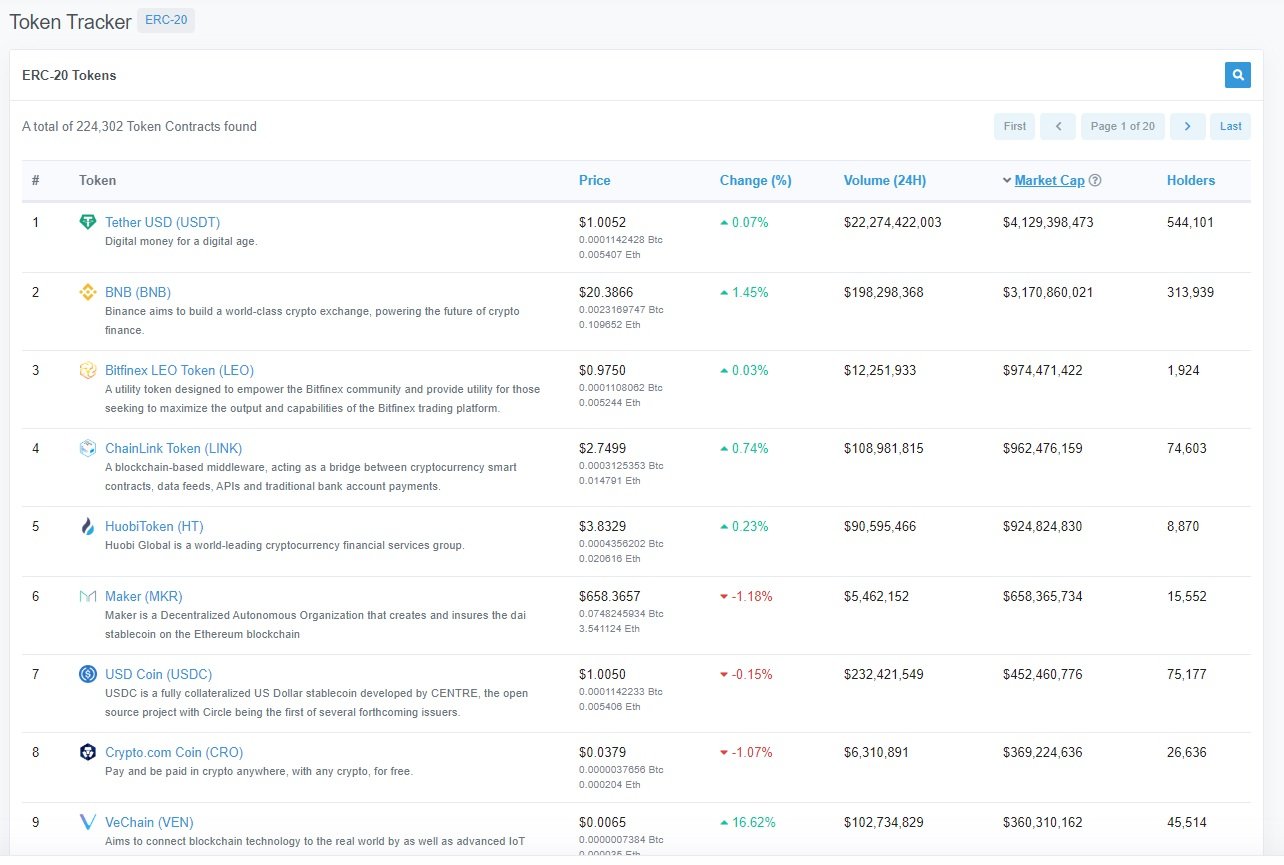Click the USD Coin logo icon
Screen dimensions: 1284x865
[x=88, y=674]
